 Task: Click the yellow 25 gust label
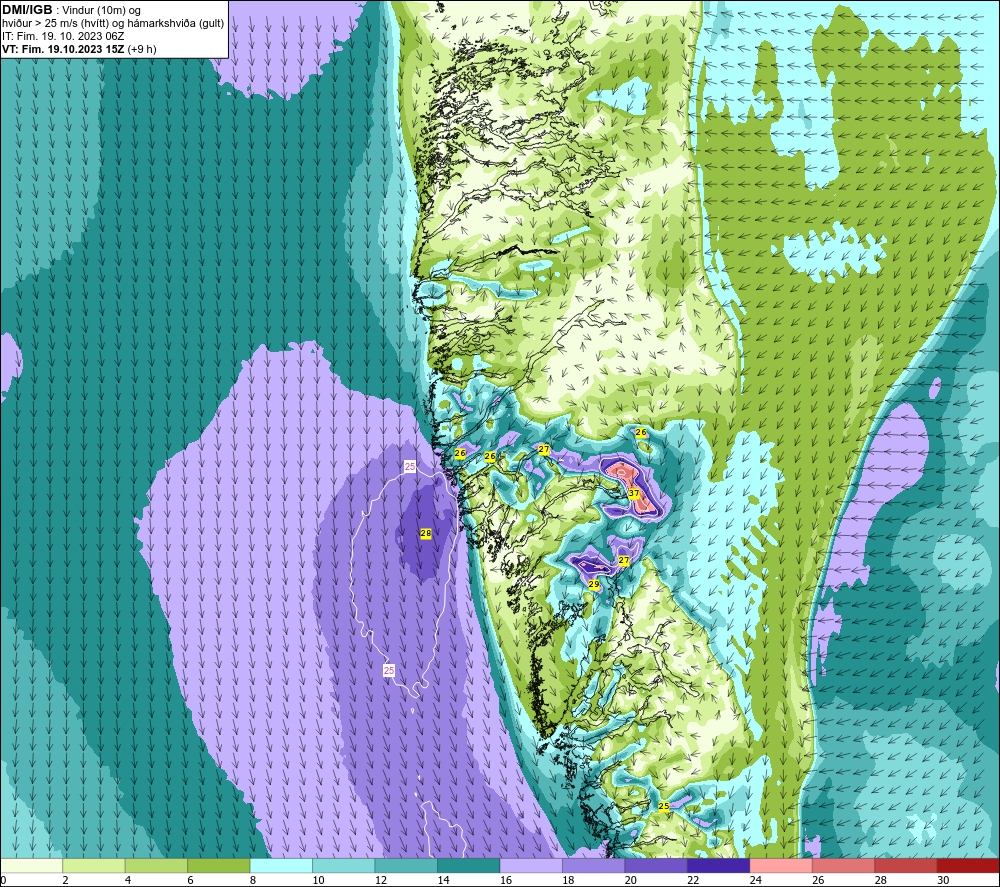[x=664, y=806]
